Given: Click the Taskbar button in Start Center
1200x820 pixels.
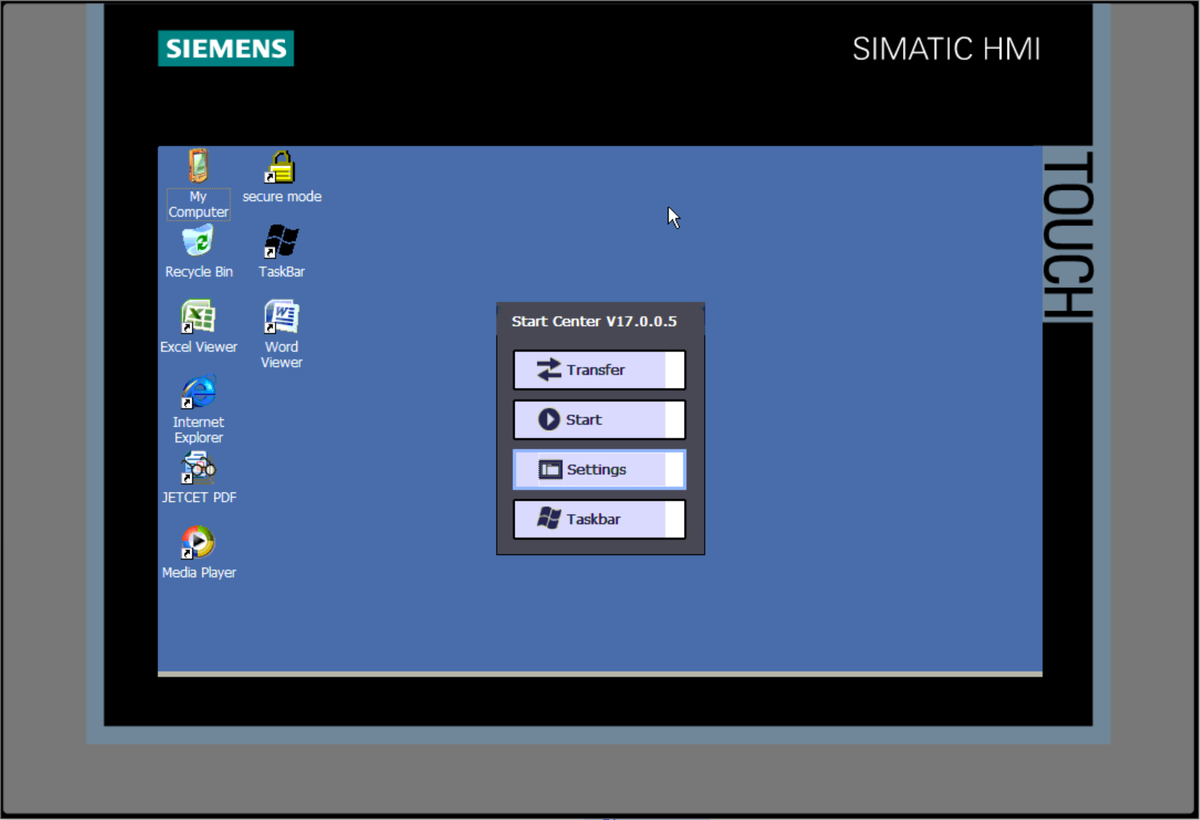Looking at the screenshot, I should point(599,519).
